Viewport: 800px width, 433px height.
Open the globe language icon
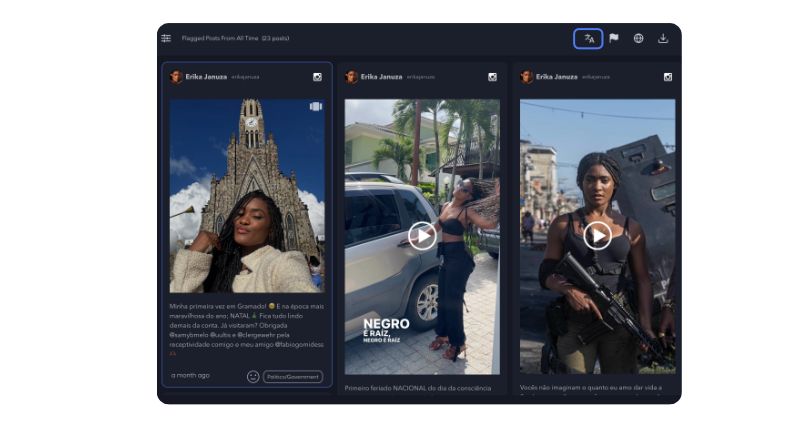tap(638, 39)
